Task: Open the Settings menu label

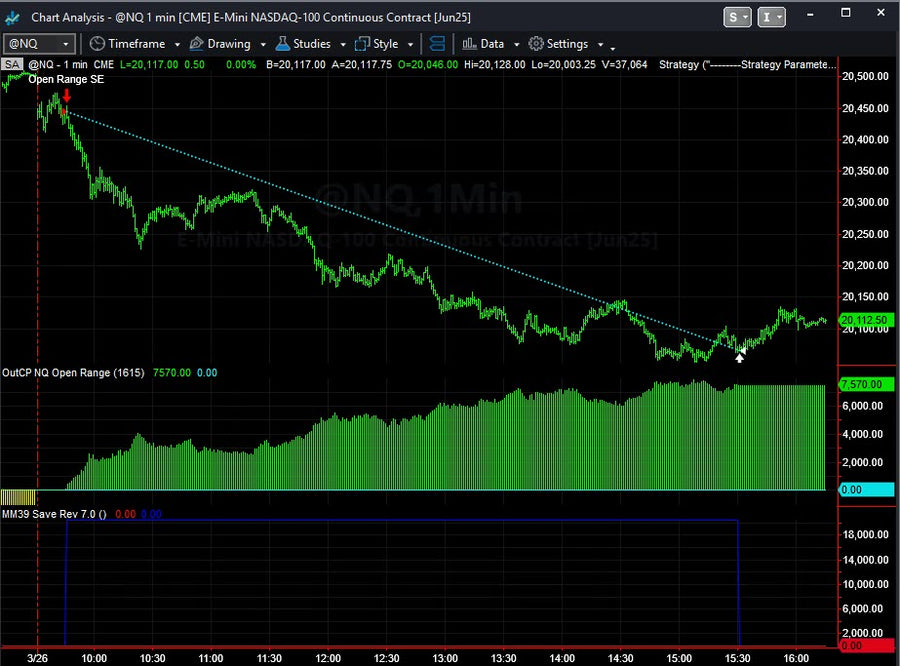Action: pos(567,44)
